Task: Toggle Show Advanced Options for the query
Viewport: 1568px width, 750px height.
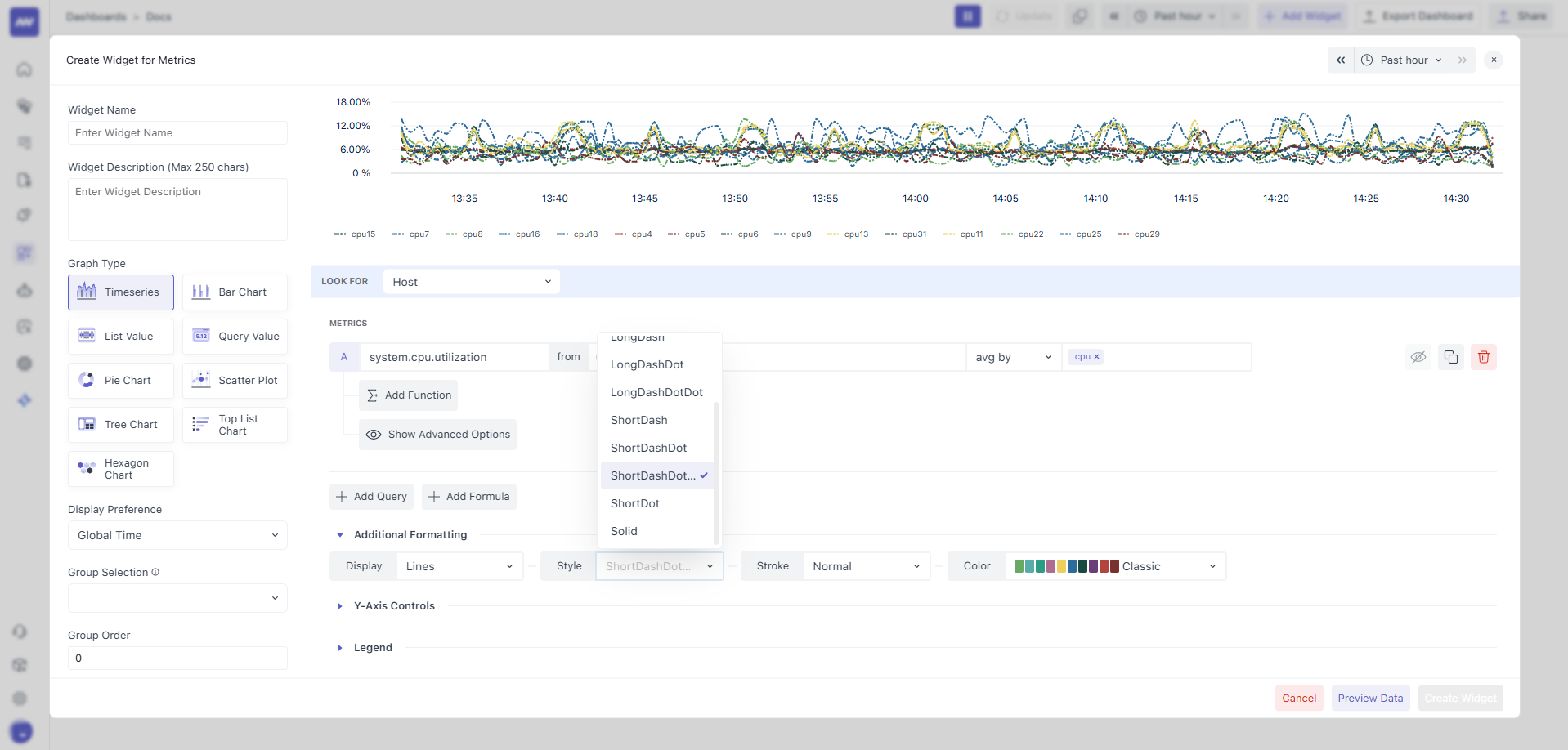Action: click(437, 434)
